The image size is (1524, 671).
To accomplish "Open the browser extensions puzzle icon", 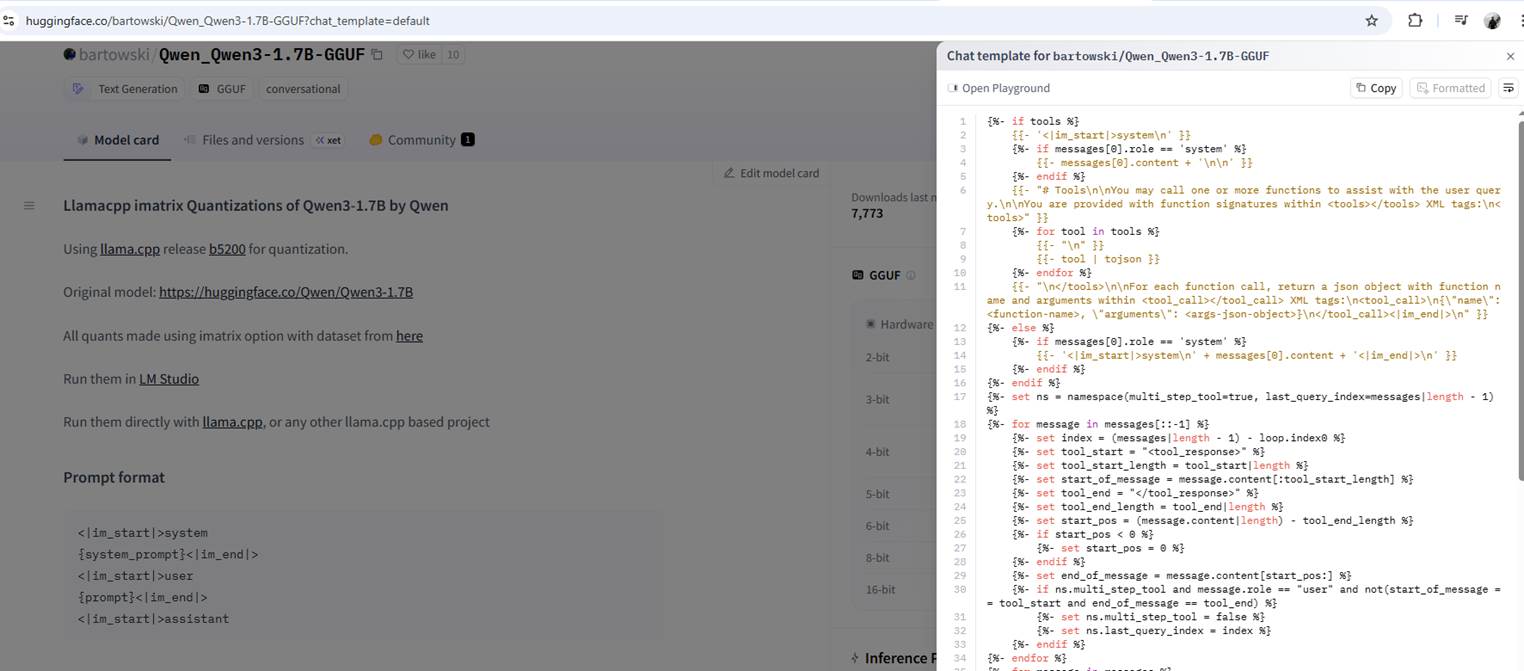I will (x=1415, y=20).
